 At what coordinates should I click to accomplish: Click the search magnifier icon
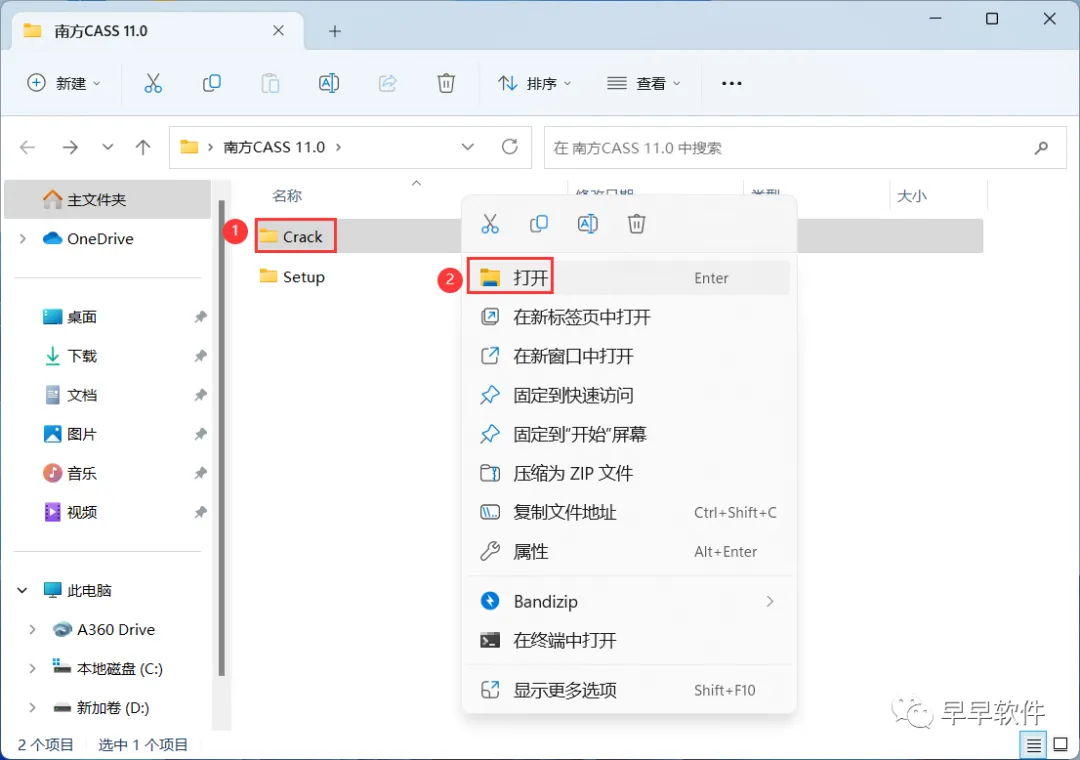coord(1041,147)
